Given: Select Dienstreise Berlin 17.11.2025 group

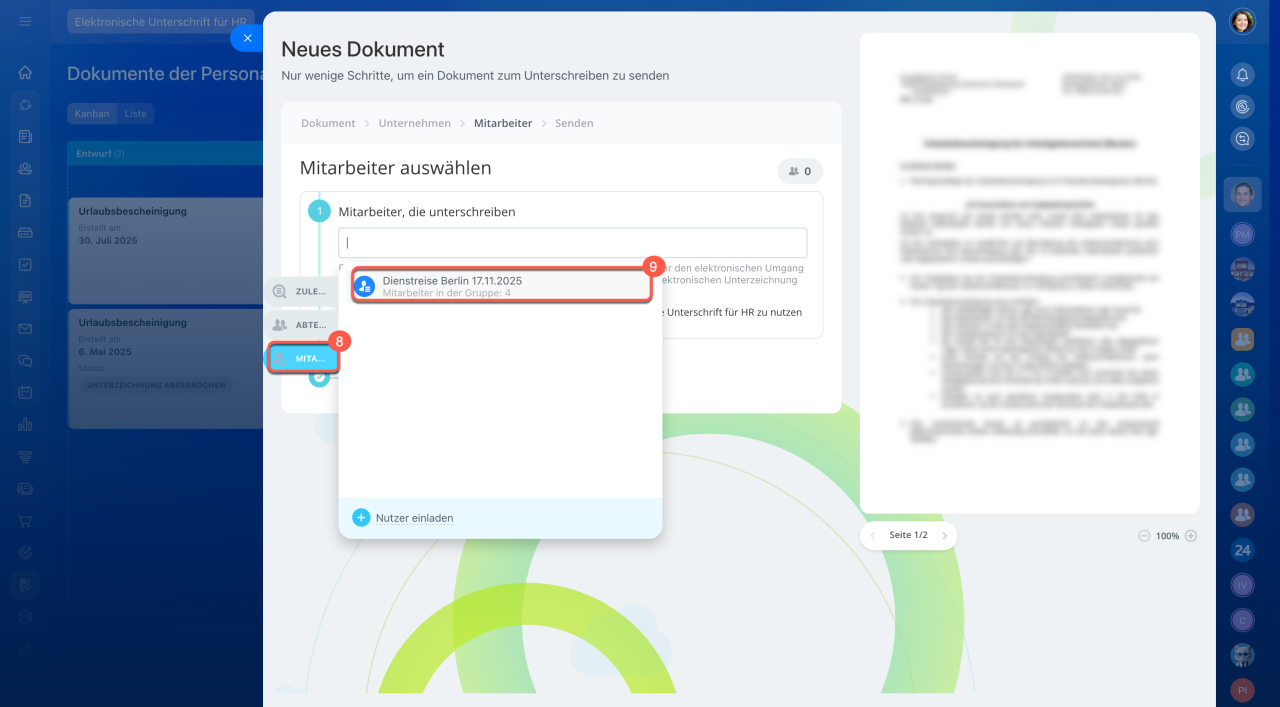Looking at the screenshot, I should tap(501, 287).
